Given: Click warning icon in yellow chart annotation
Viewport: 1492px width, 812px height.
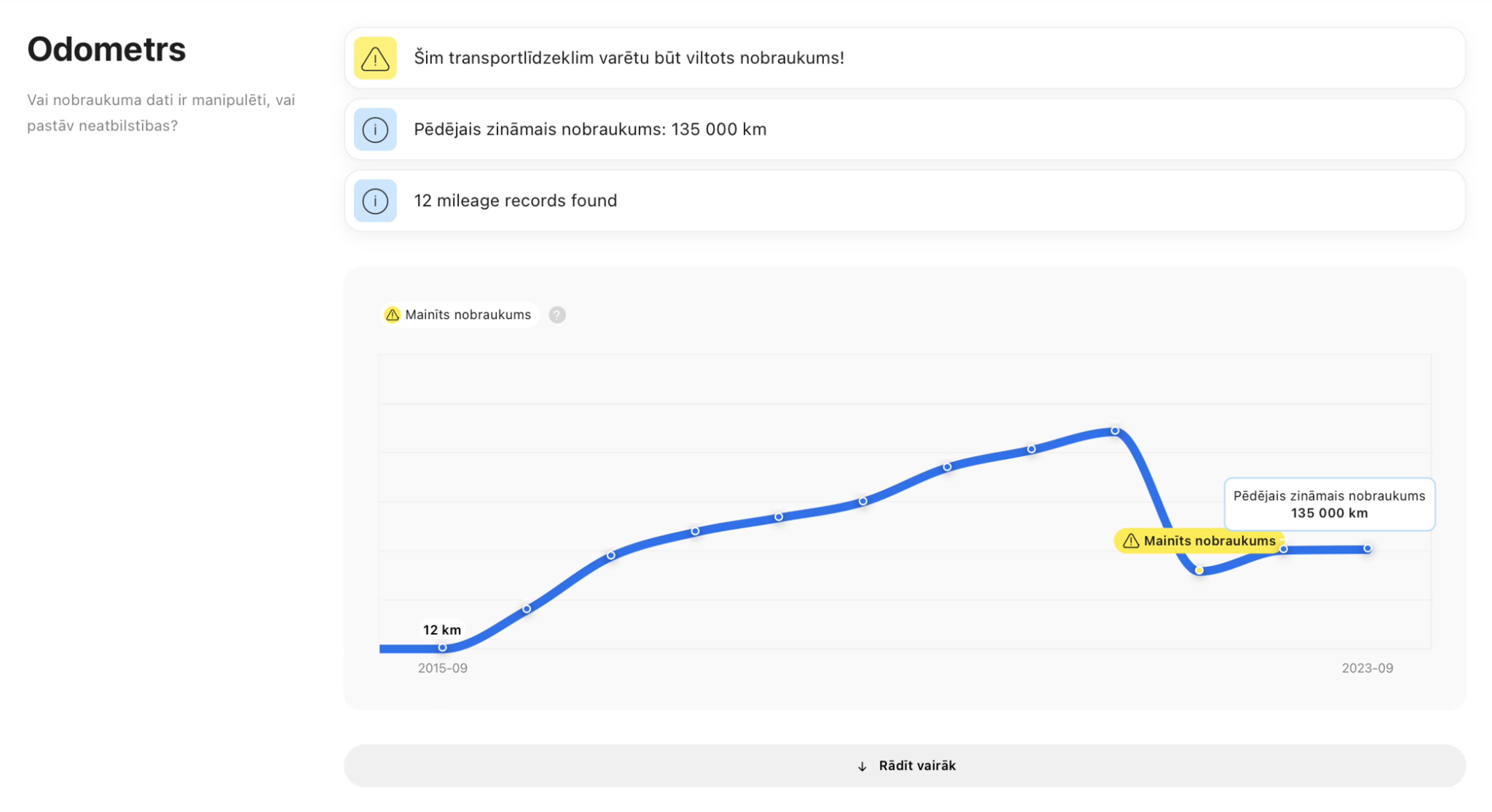Looking at the screenshot, I should pyautogui.click(x=1131, y=541).
